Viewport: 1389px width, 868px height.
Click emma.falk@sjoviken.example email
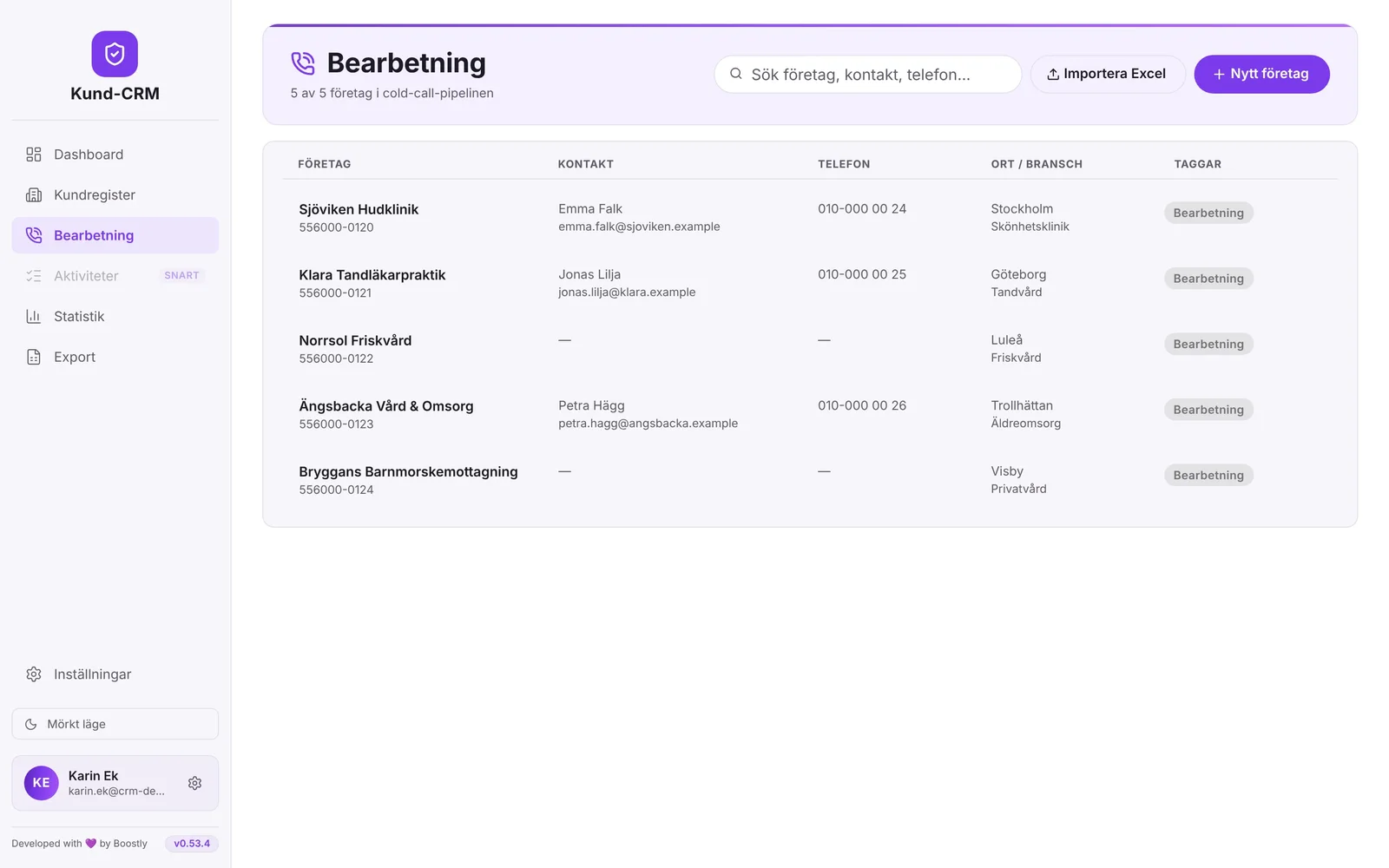coord(639,227)
